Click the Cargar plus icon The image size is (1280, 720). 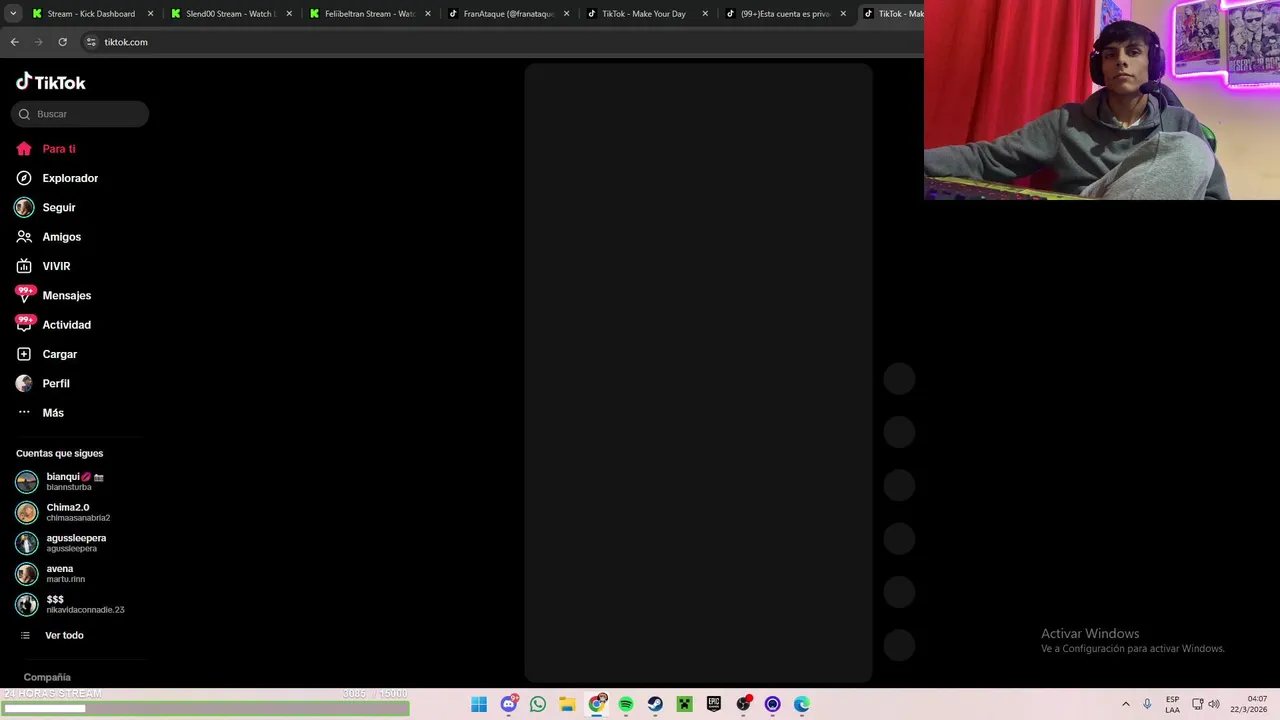pos(24,354)
